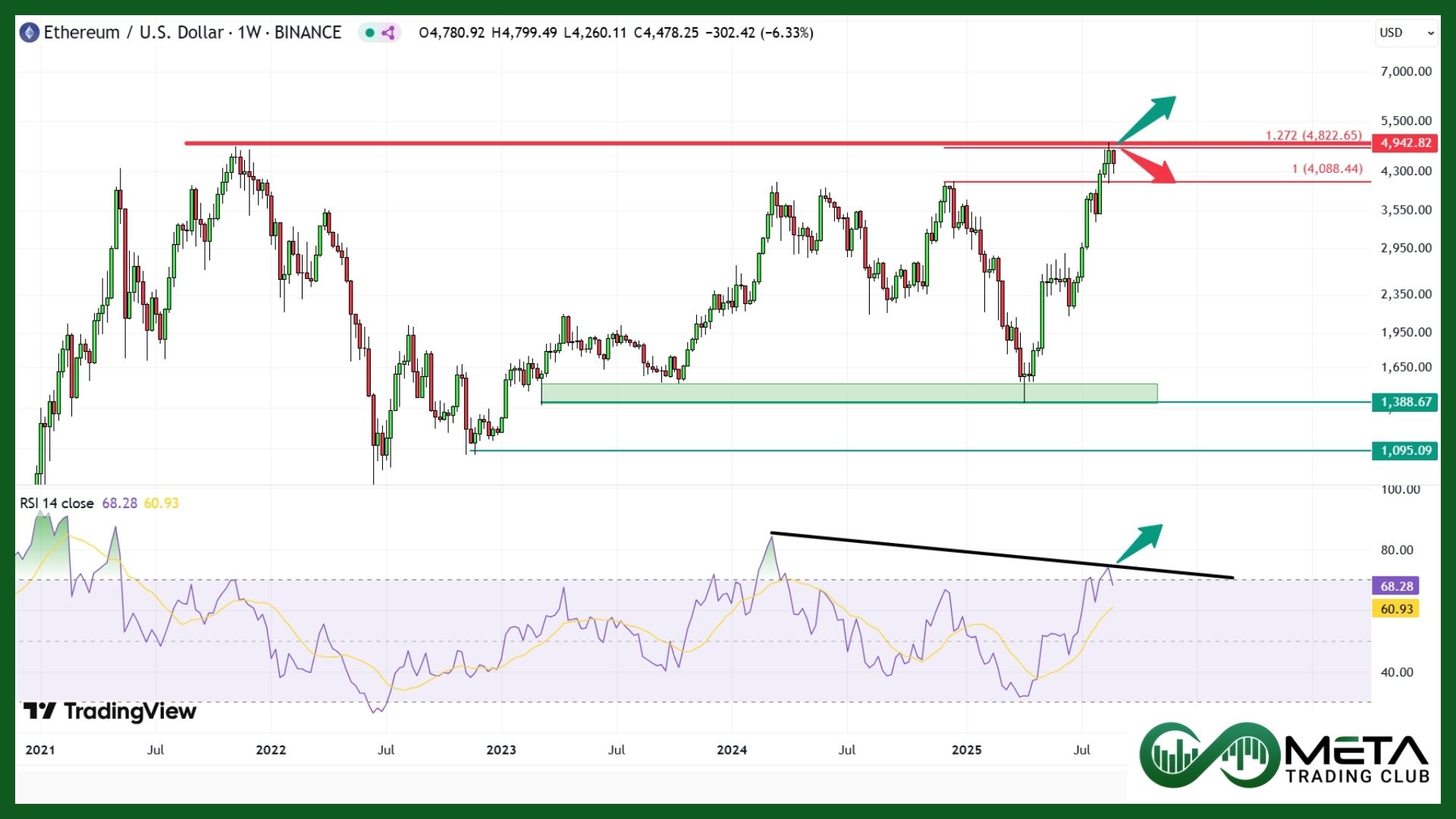Image resolution: width=1456 pixels, height=819 pixels.
Task: Click the yellow 60.93 RSI average tag
Action: [1396, 609]
